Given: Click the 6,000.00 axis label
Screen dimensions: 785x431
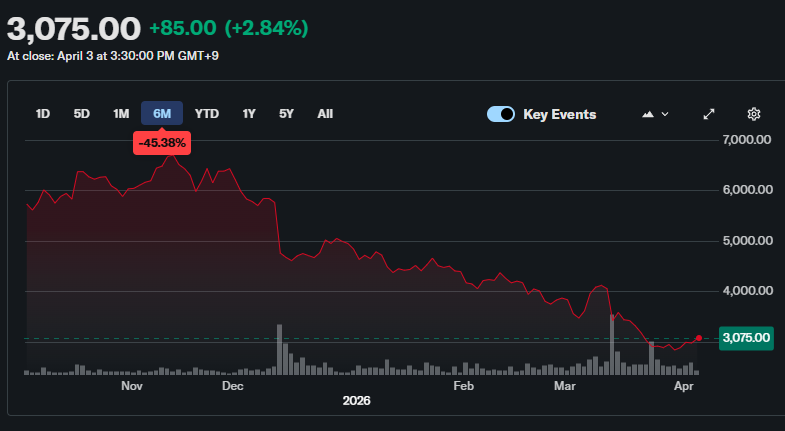Looking at the screenshot, I should 747,190.
